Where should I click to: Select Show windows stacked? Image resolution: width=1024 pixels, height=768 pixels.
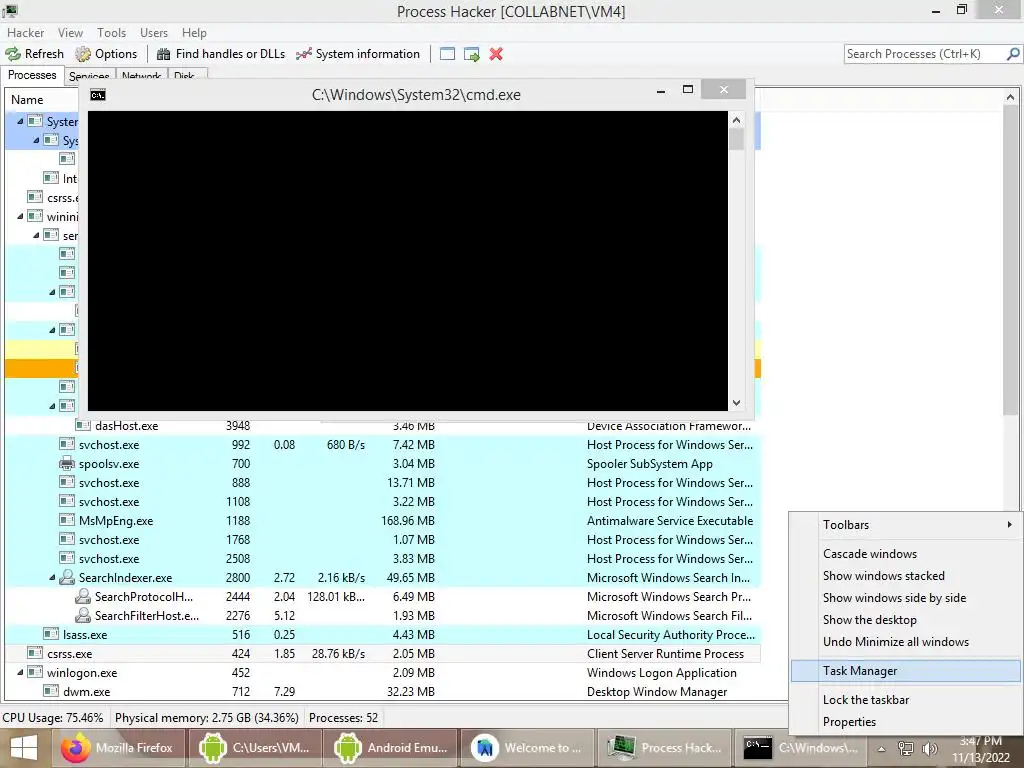point(906,575)
